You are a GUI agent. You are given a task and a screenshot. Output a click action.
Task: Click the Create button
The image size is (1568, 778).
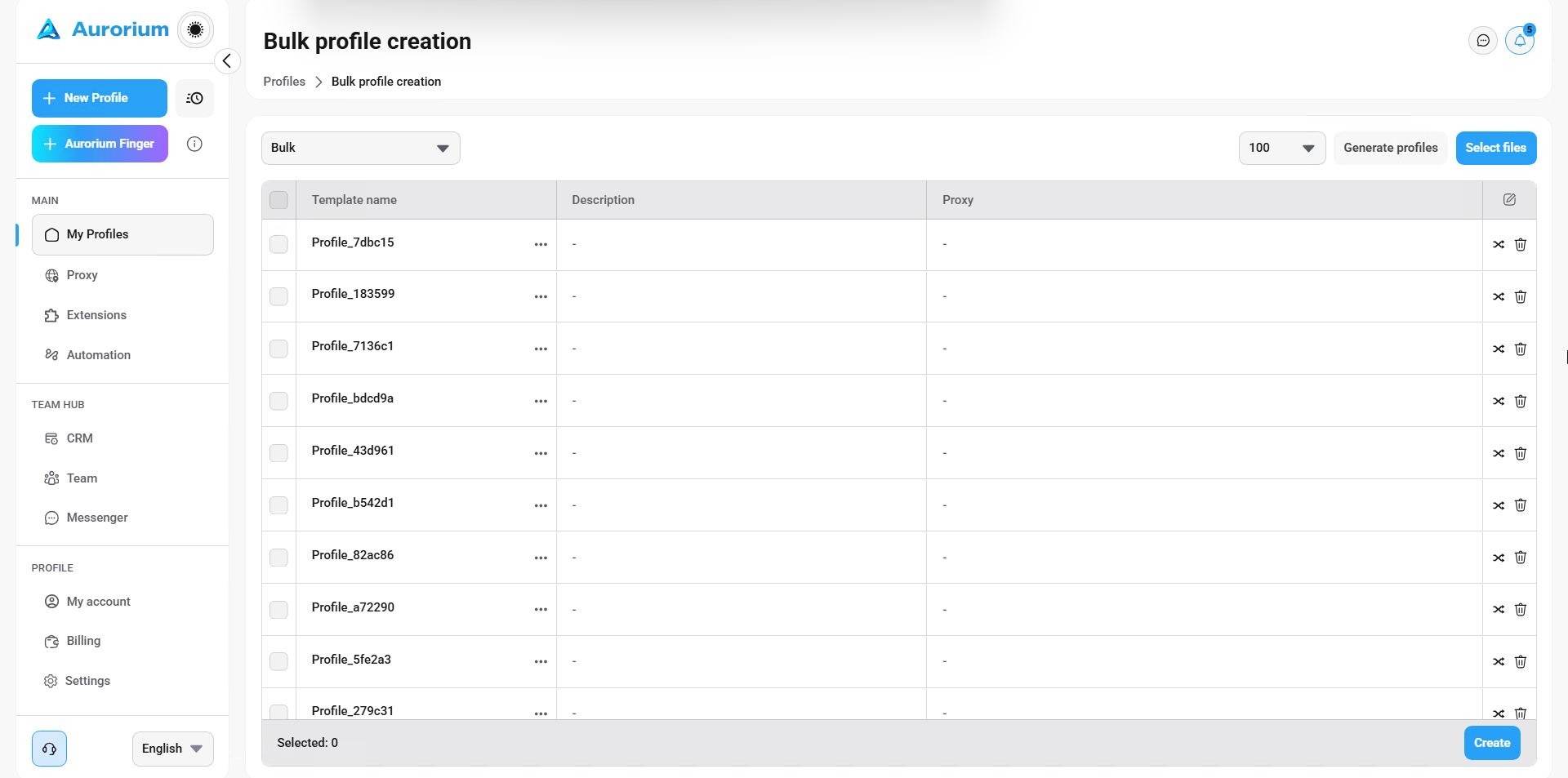1492,743
